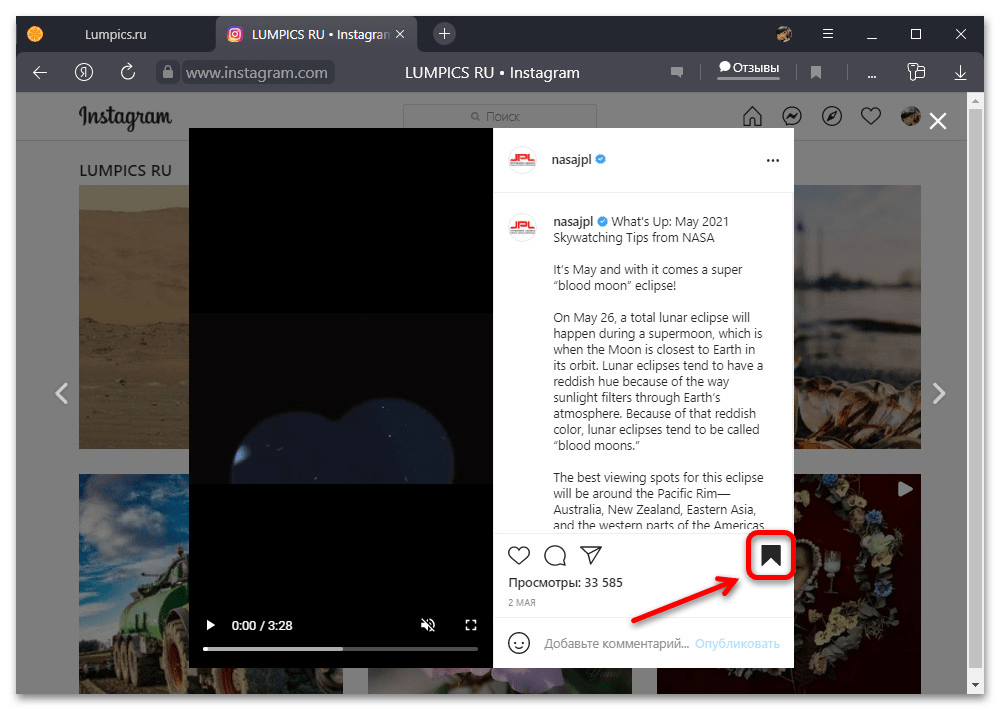Viewport: 1000px width, 710px height.
Task: Click the Отзывы button in toolbar
Action: coord(748,69)
